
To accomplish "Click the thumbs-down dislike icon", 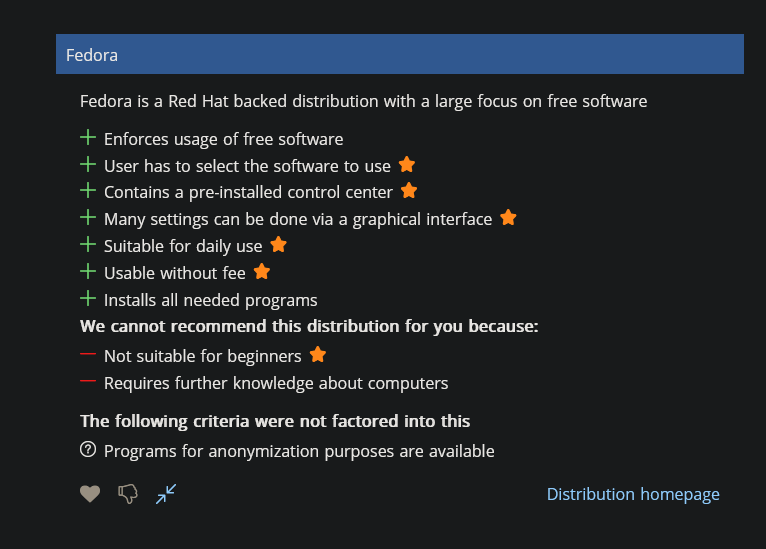I will pos(128,493).
